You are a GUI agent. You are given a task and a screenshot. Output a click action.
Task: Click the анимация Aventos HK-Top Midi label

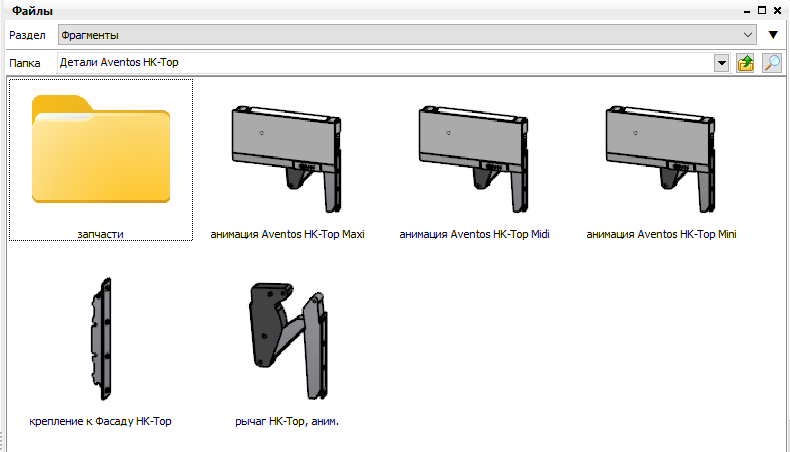pos(474,234)
